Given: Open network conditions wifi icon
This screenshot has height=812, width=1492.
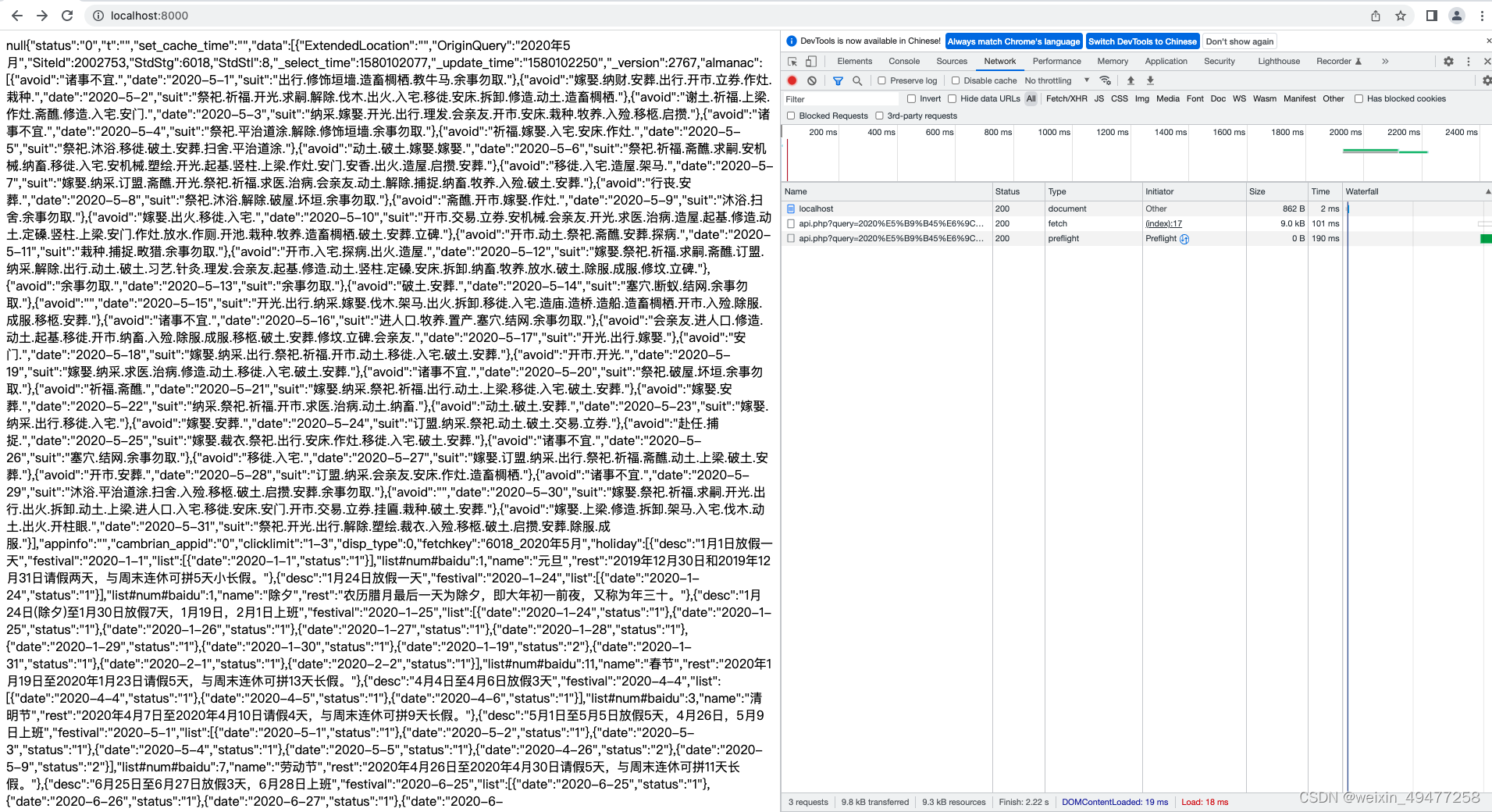Looking at the screenshot, I should pyautogui.click(x=1106, y=80).
